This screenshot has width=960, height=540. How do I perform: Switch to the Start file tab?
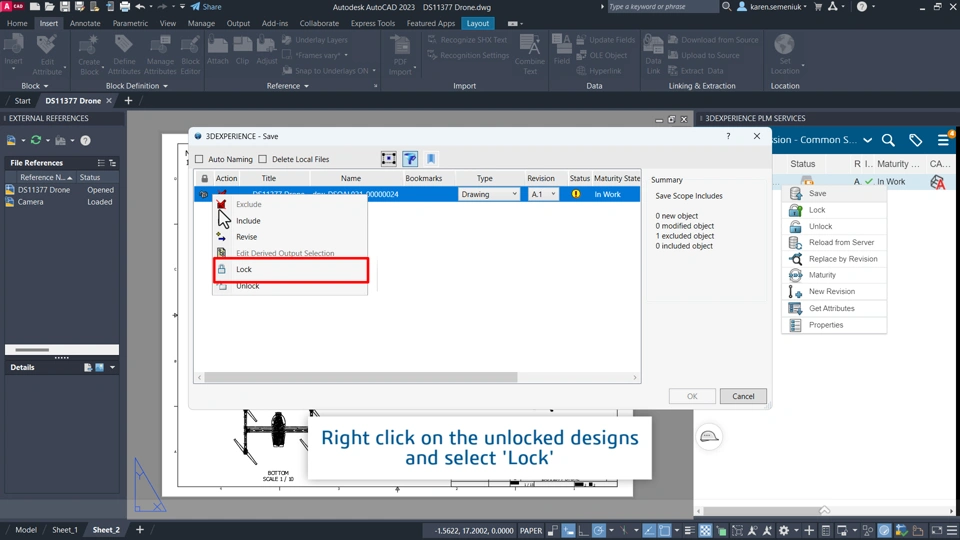point(23,100)
